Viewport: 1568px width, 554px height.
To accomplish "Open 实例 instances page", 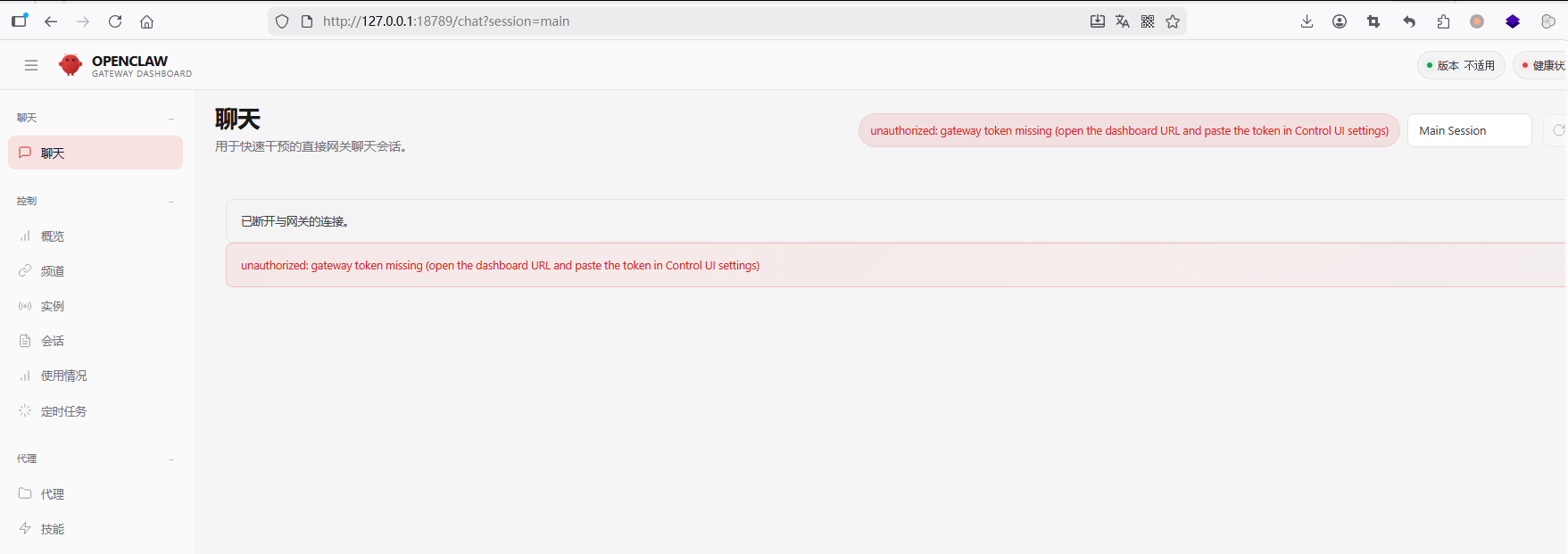I will click(x=52, y=306).
